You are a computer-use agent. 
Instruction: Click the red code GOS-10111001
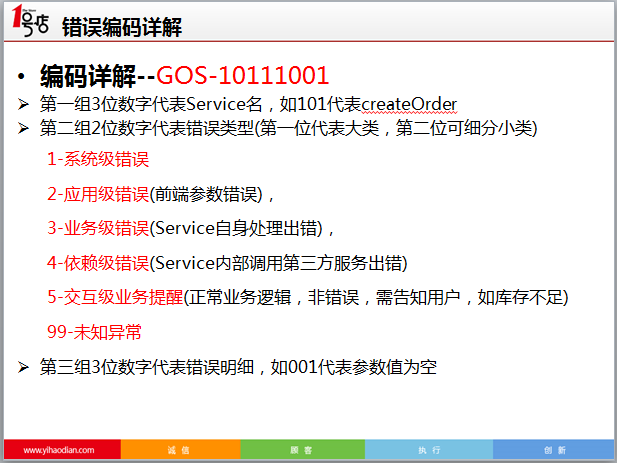coord(242,75)
